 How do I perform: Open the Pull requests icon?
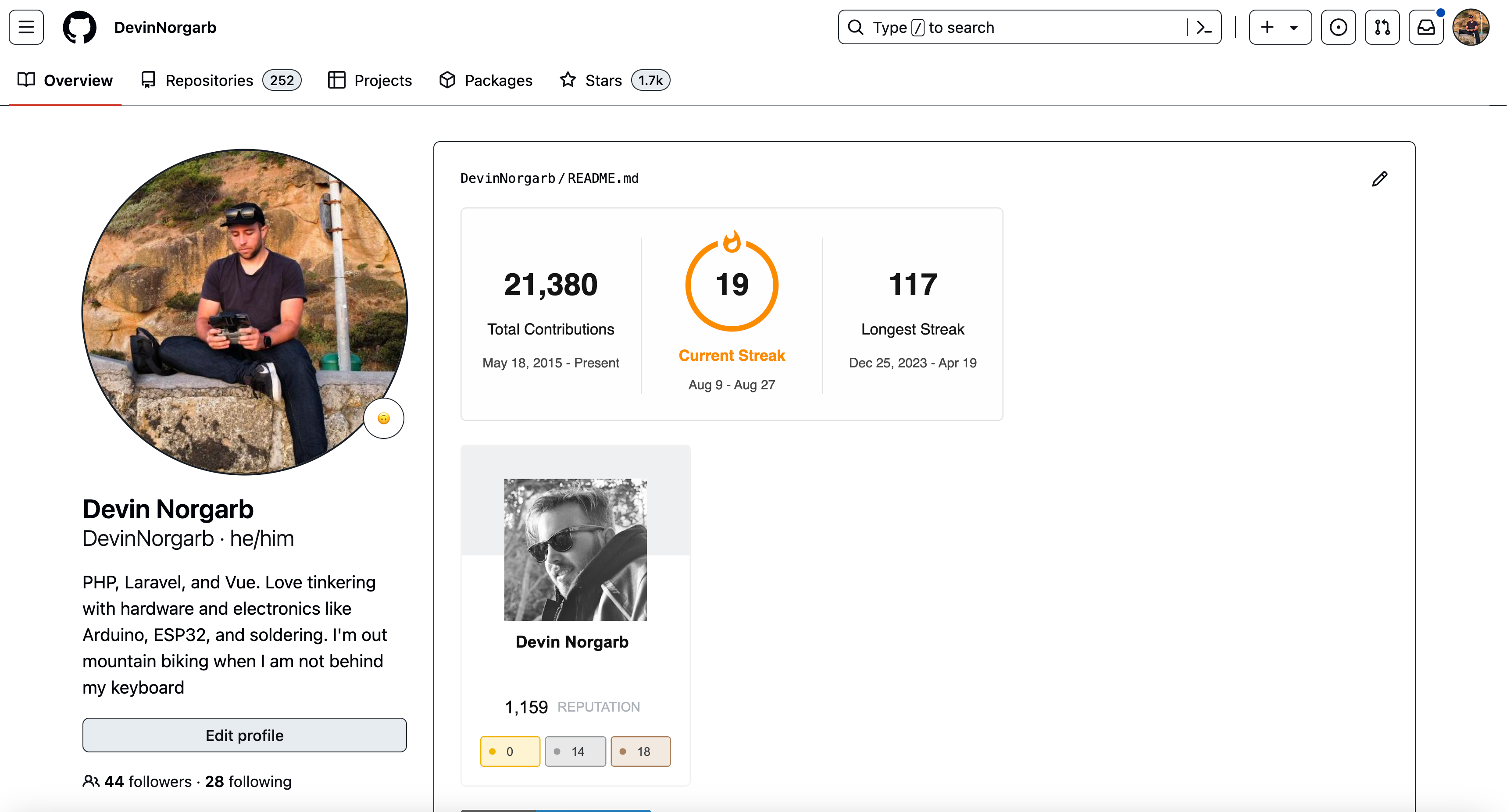pos(1382,28)
